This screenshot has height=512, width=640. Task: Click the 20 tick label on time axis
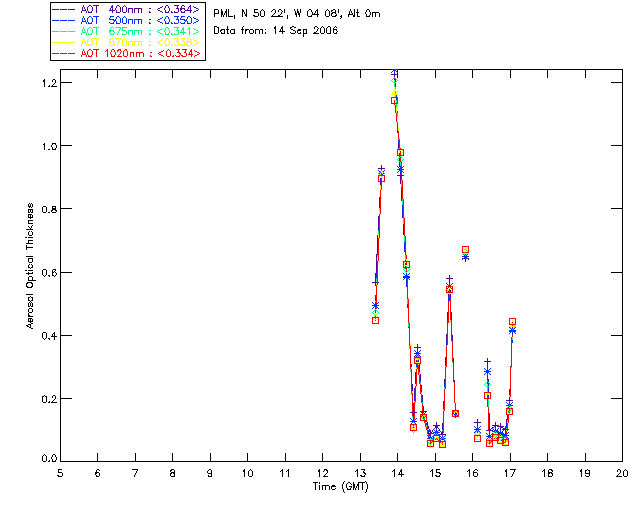click(622, 473)
